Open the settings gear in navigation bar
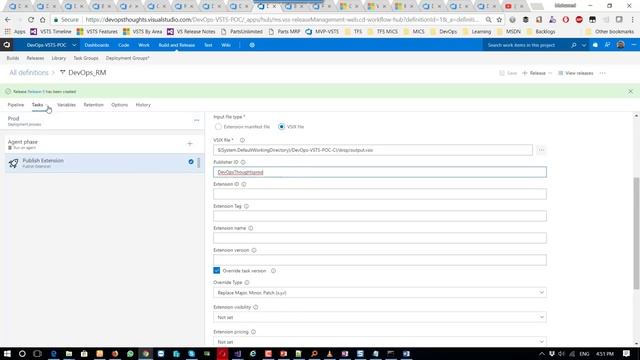Viewport: 640px width, 360px height. click(252, 45)
